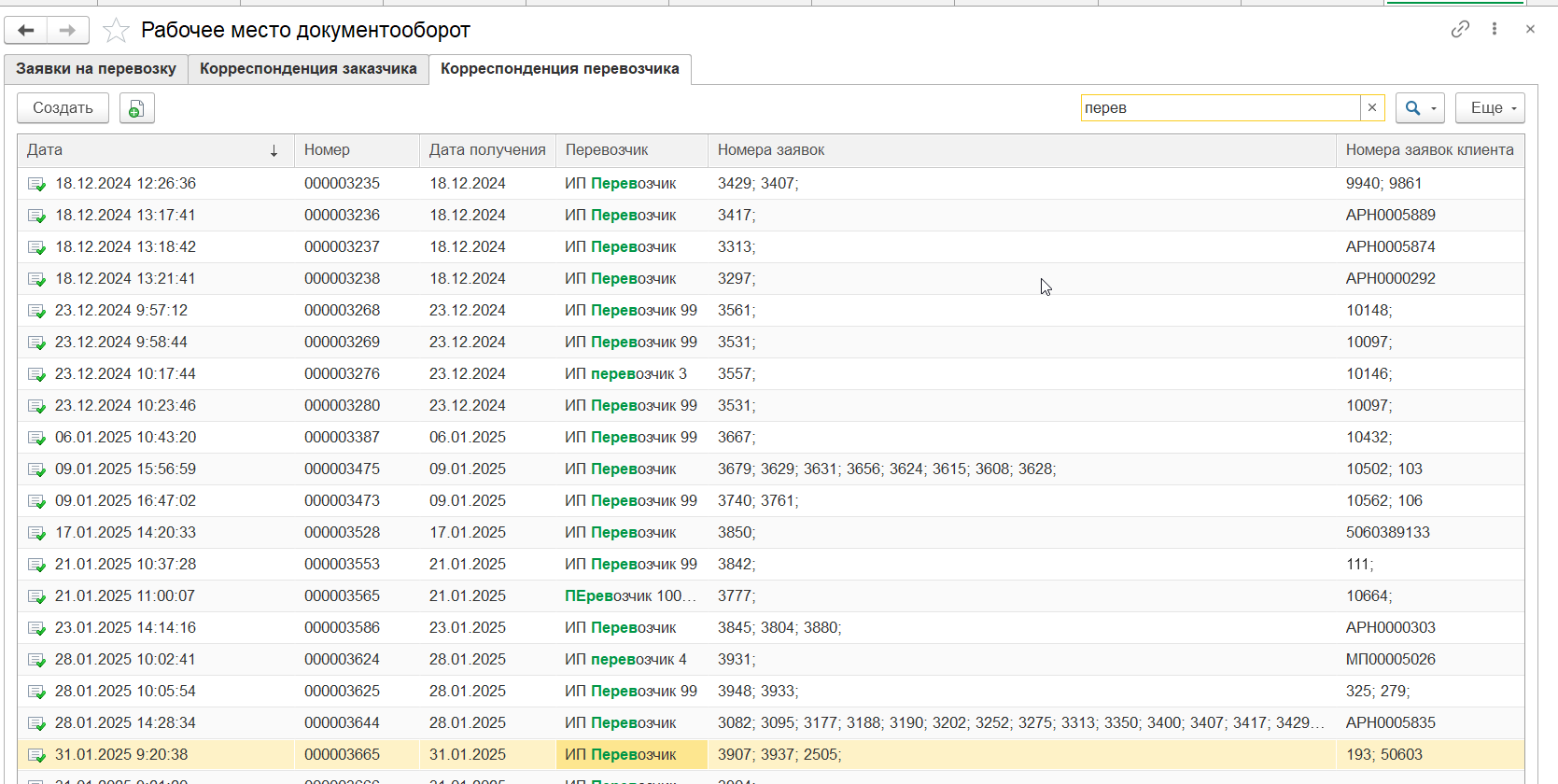The width and height of the screenshot is (1558, 784).
Task: Close the Рабочее место документооборот form
Action: click(1530, 30)
